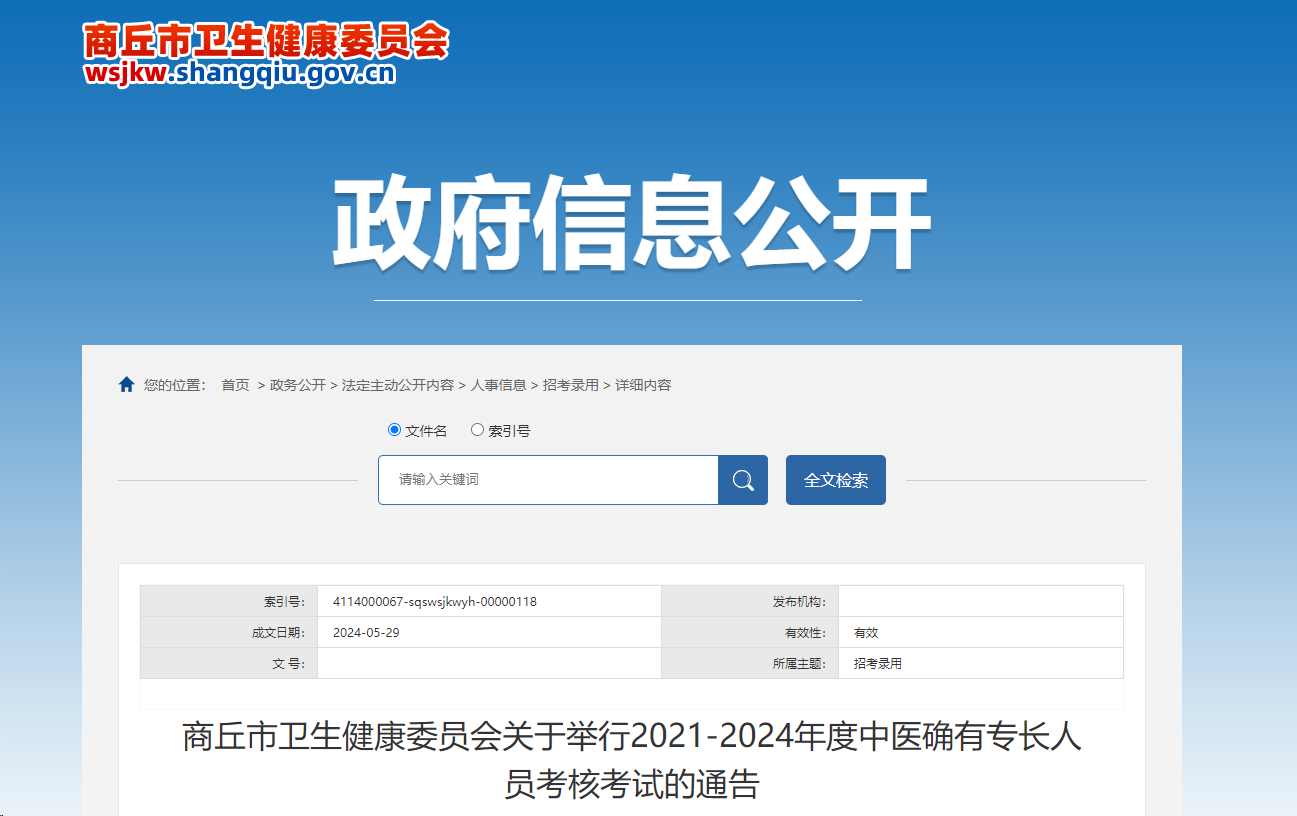Open 招考录用 breadcrumb link
The image size is (1297, 816).
coord(571,385)
